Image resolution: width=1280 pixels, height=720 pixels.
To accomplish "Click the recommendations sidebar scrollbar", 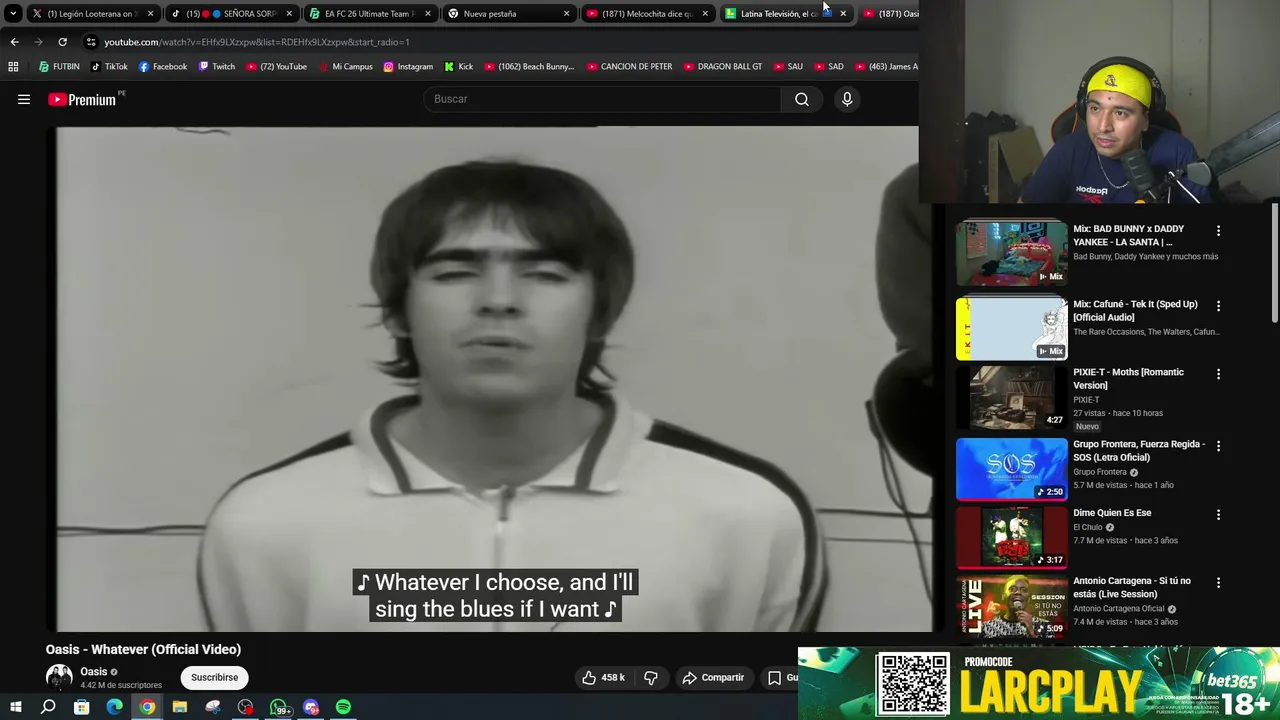I will click(1275, 263).
